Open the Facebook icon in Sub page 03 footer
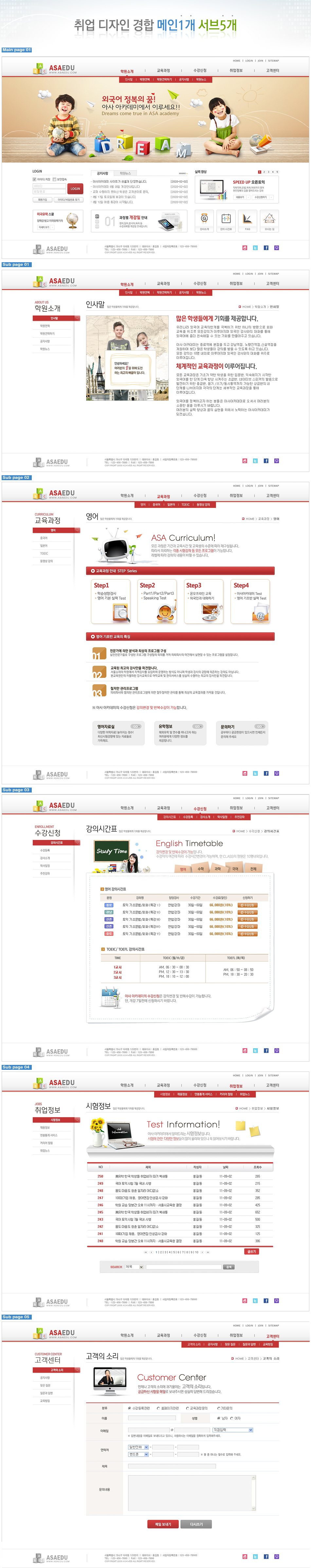The height and width of the screenshot is (1568, 311). point(266,1050)
